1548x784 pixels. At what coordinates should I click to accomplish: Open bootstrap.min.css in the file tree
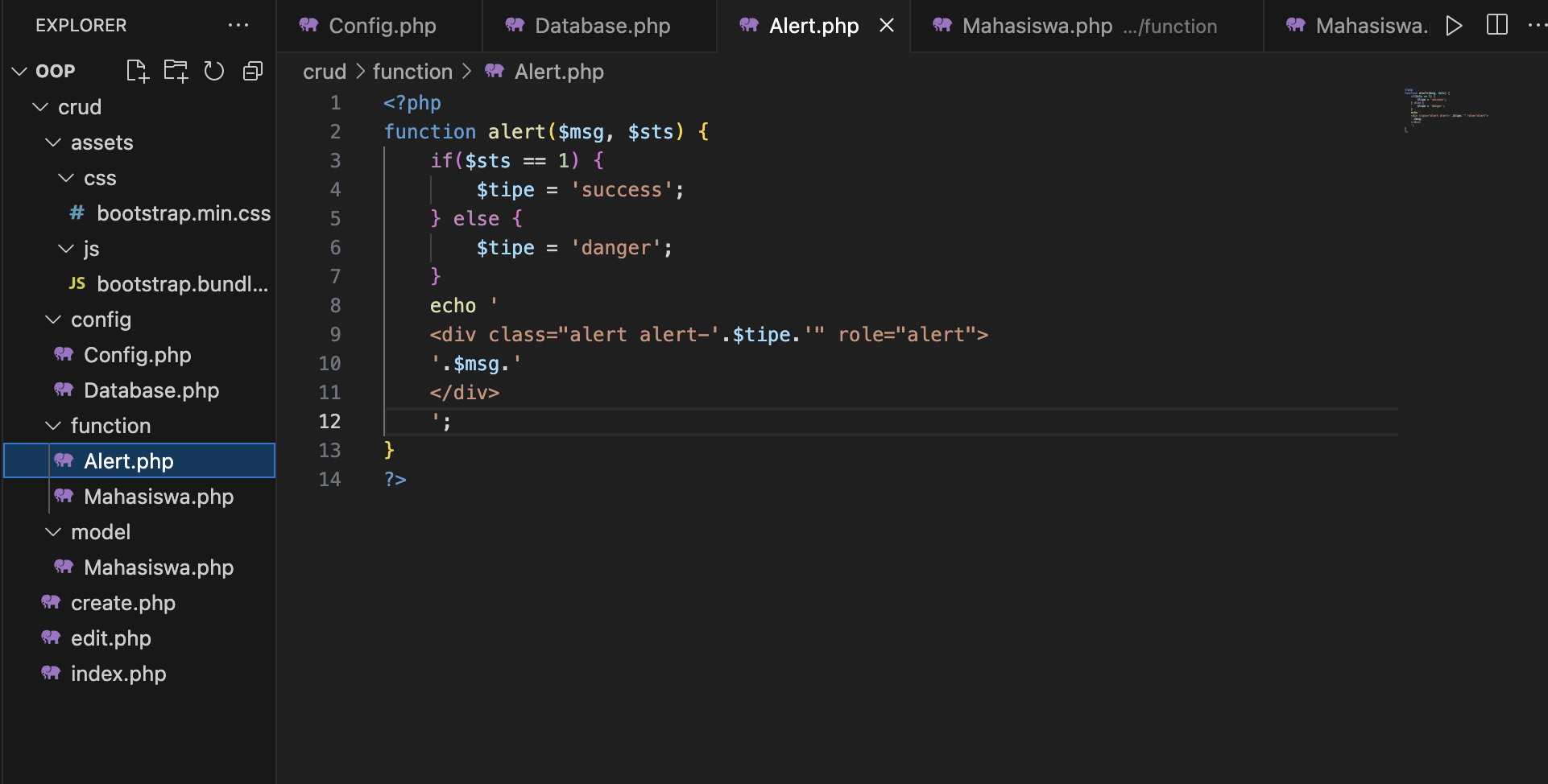[183, 213]
